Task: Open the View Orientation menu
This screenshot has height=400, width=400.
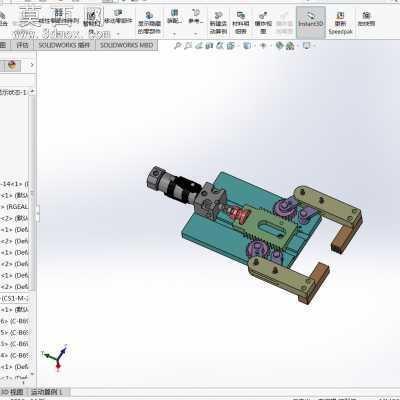Action: (x=231, y=46)
